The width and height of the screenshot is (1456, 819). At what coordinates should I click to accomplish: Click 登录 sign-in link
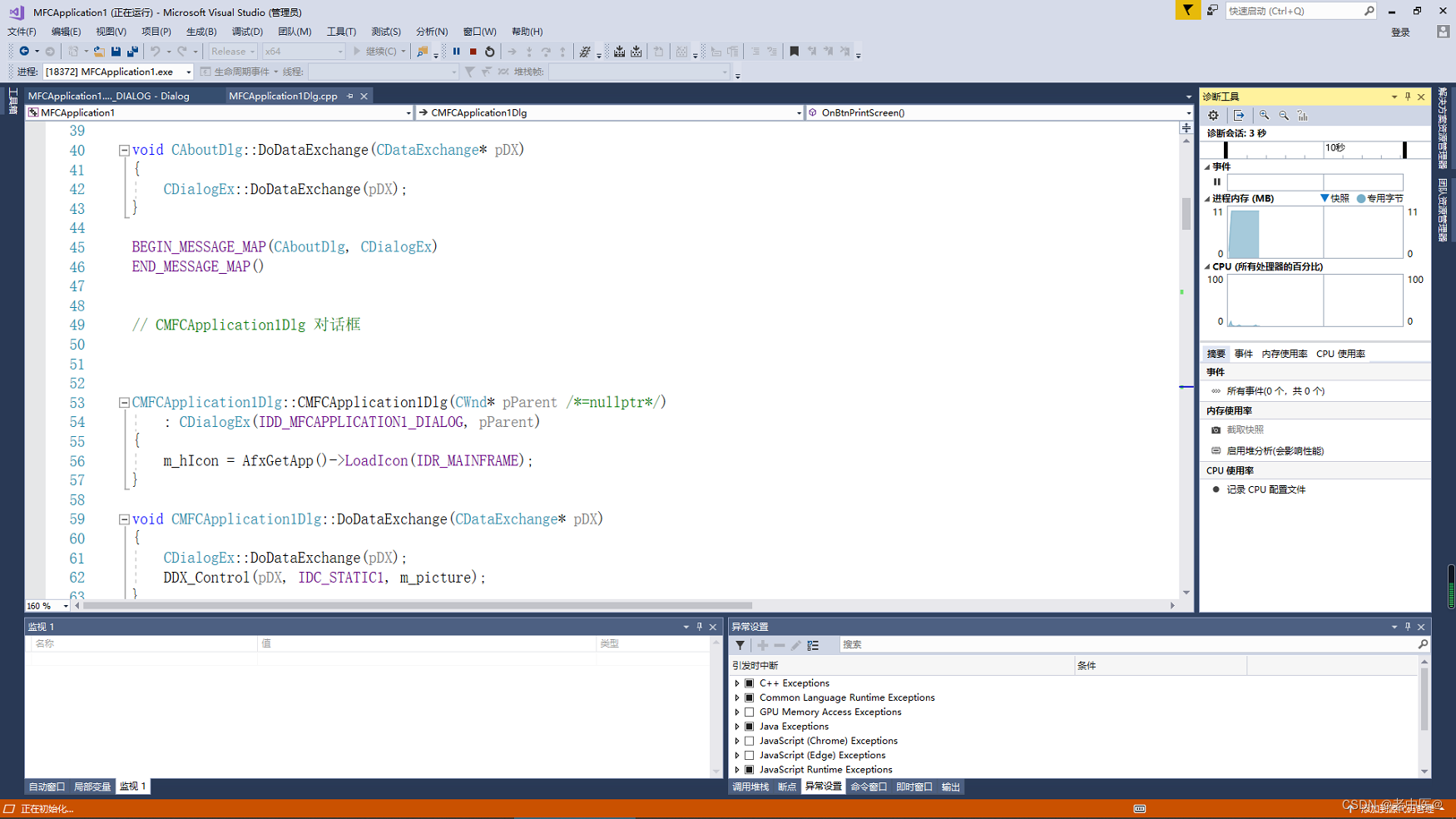(1401, 32)
